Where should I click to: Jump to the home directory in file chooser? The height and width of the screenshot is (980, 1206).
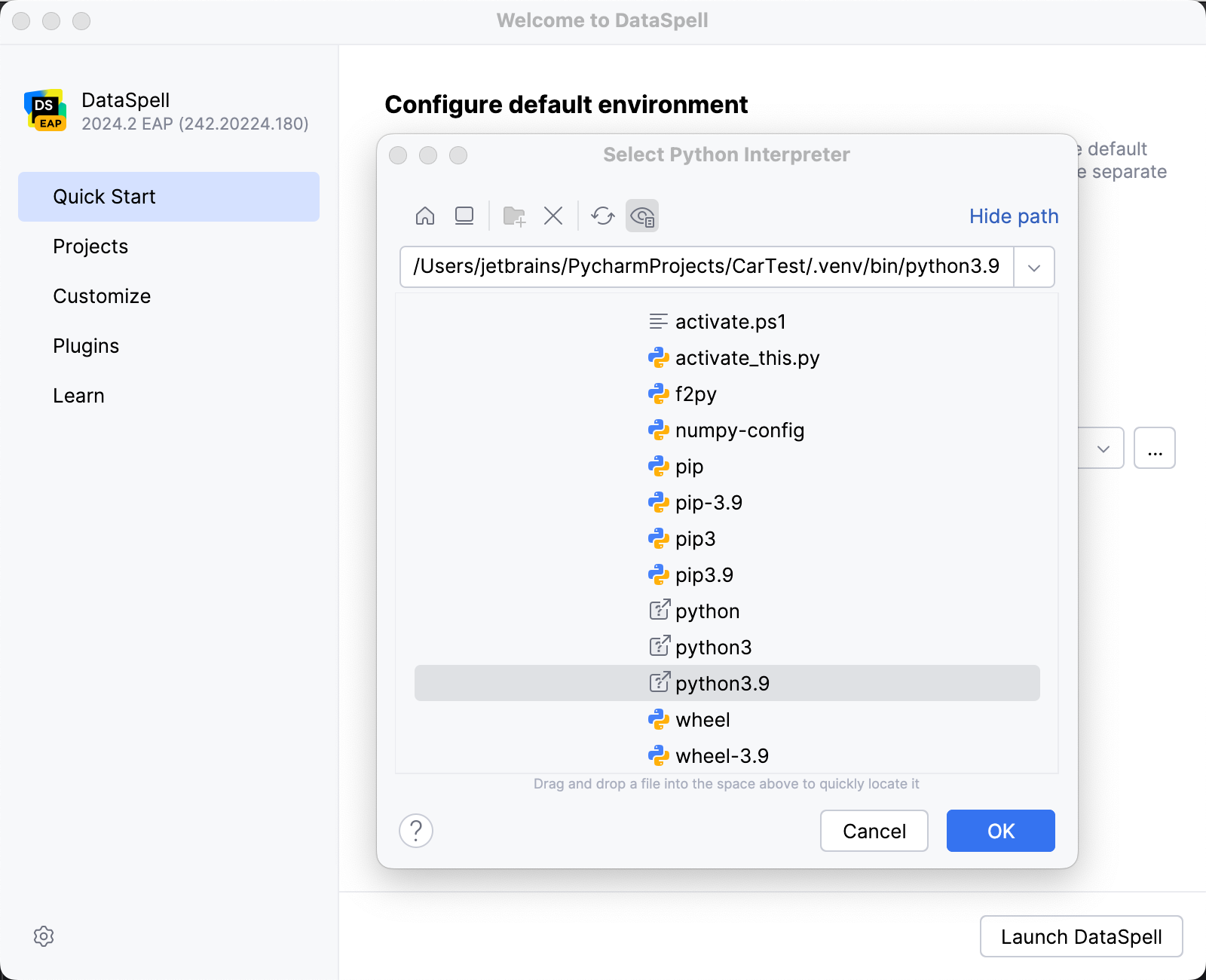[x=425, y=216]
